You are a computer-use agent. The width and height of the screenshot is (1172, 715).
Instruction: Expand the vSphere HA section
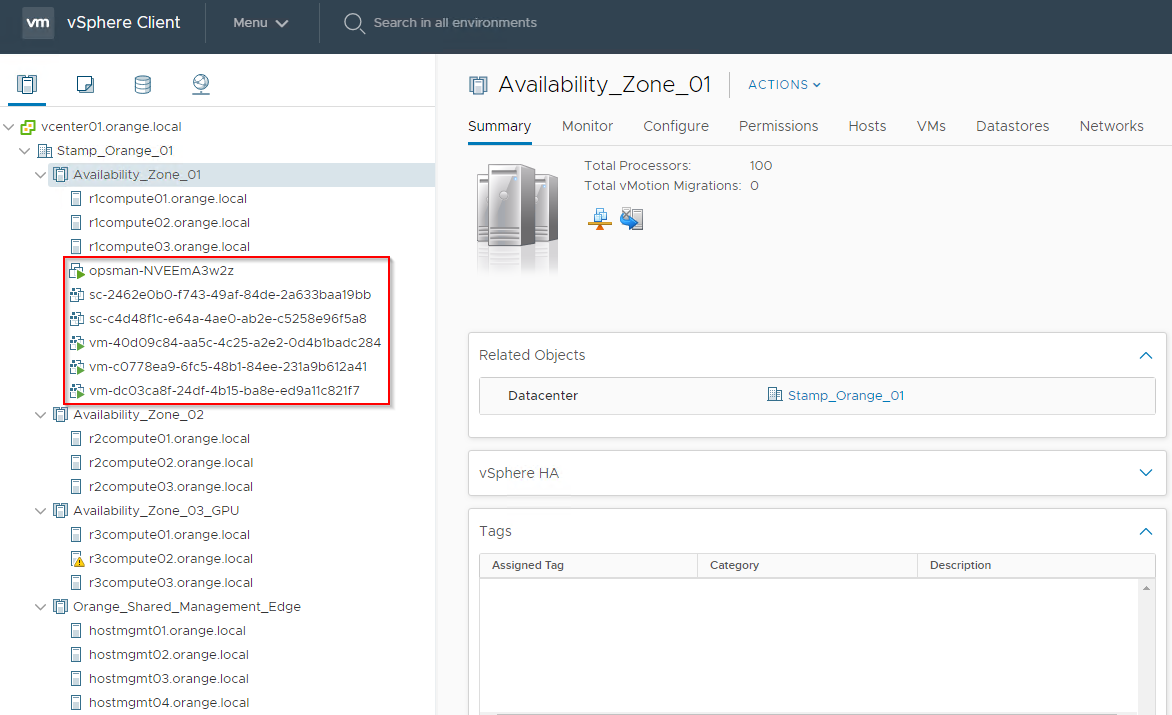point(1146,473)
